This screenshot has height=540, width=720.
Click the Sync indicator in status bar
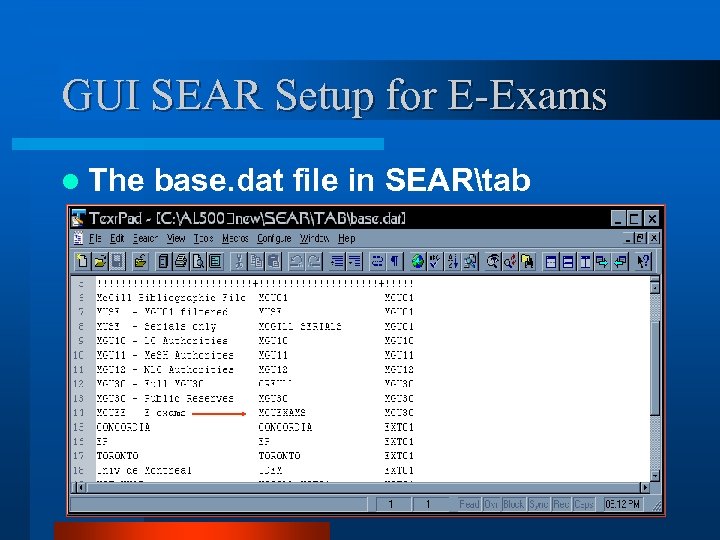(539, 504)
